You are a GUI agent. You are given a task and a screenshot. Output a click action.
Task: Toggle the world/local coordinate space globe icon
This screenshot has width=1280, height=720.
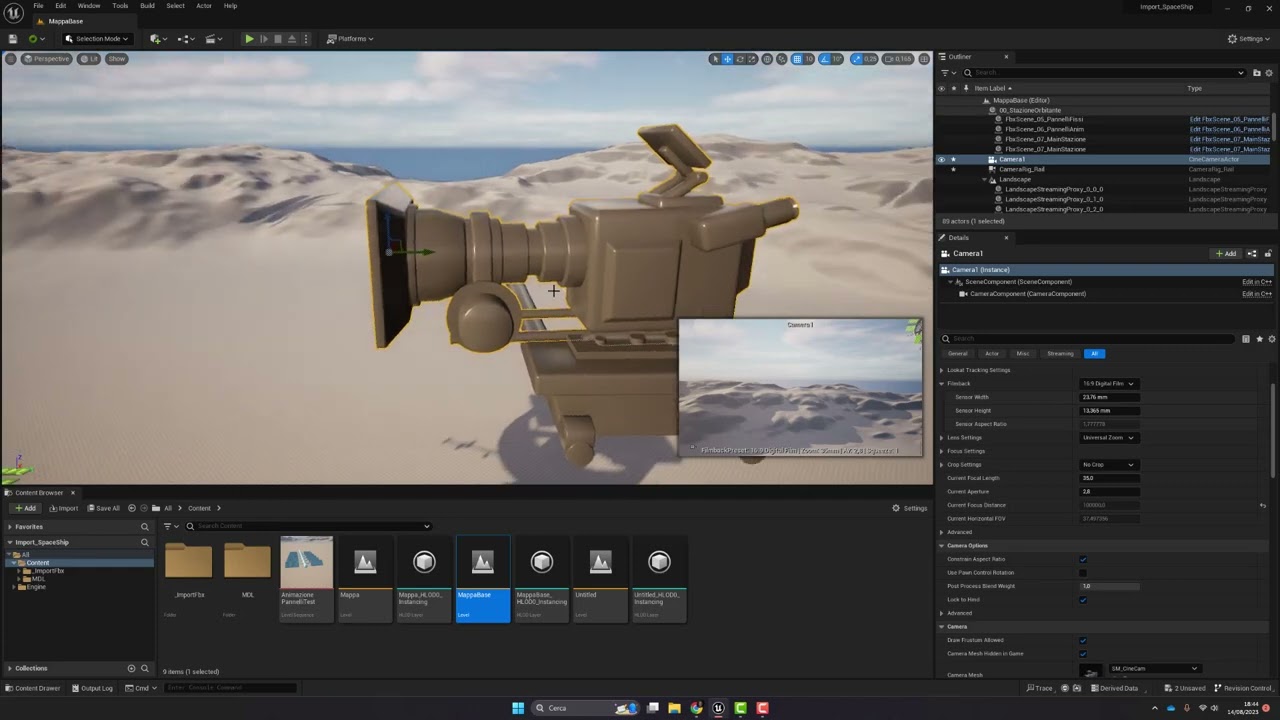click(768, 59)
